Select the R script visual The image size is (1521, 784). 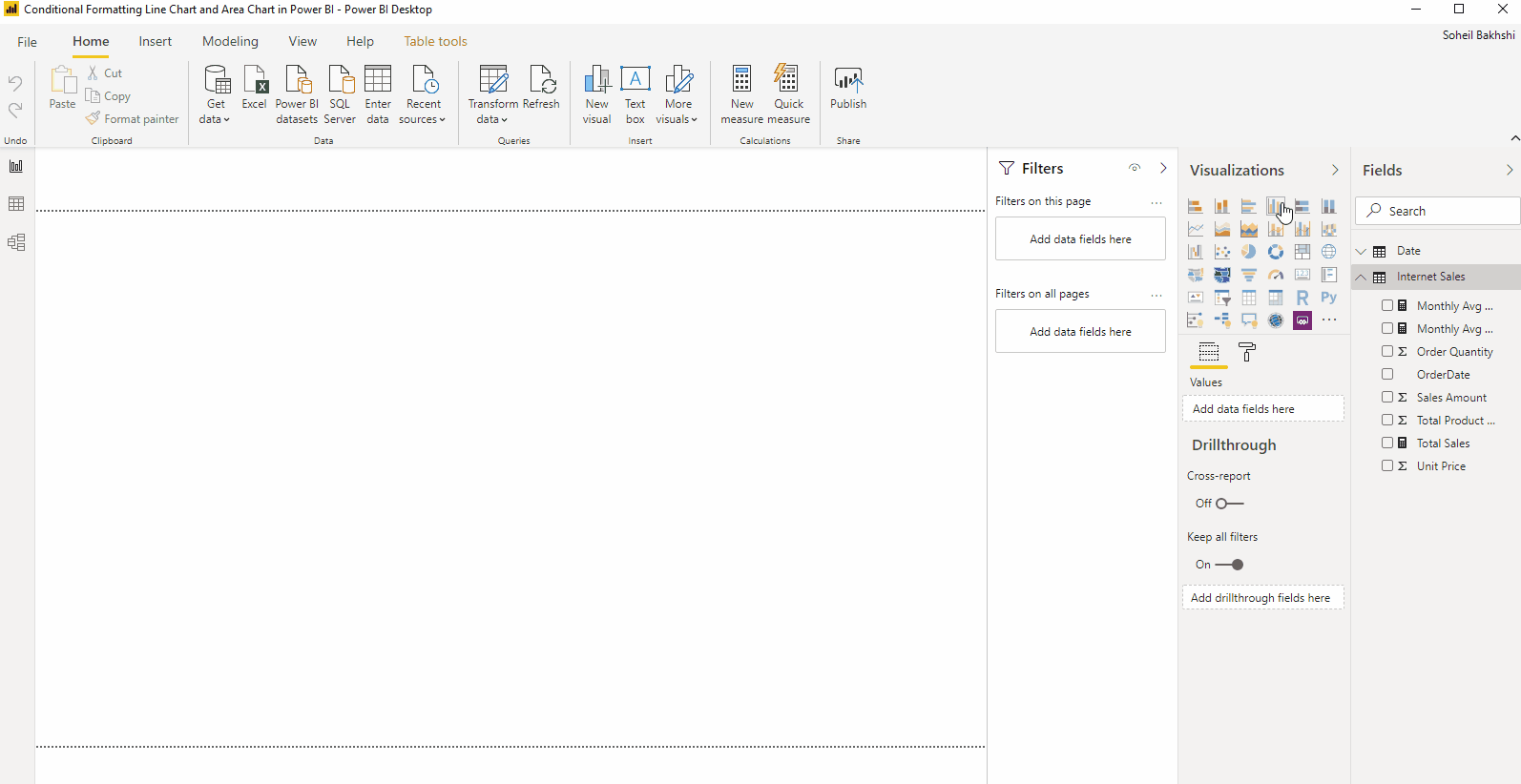1302,298
